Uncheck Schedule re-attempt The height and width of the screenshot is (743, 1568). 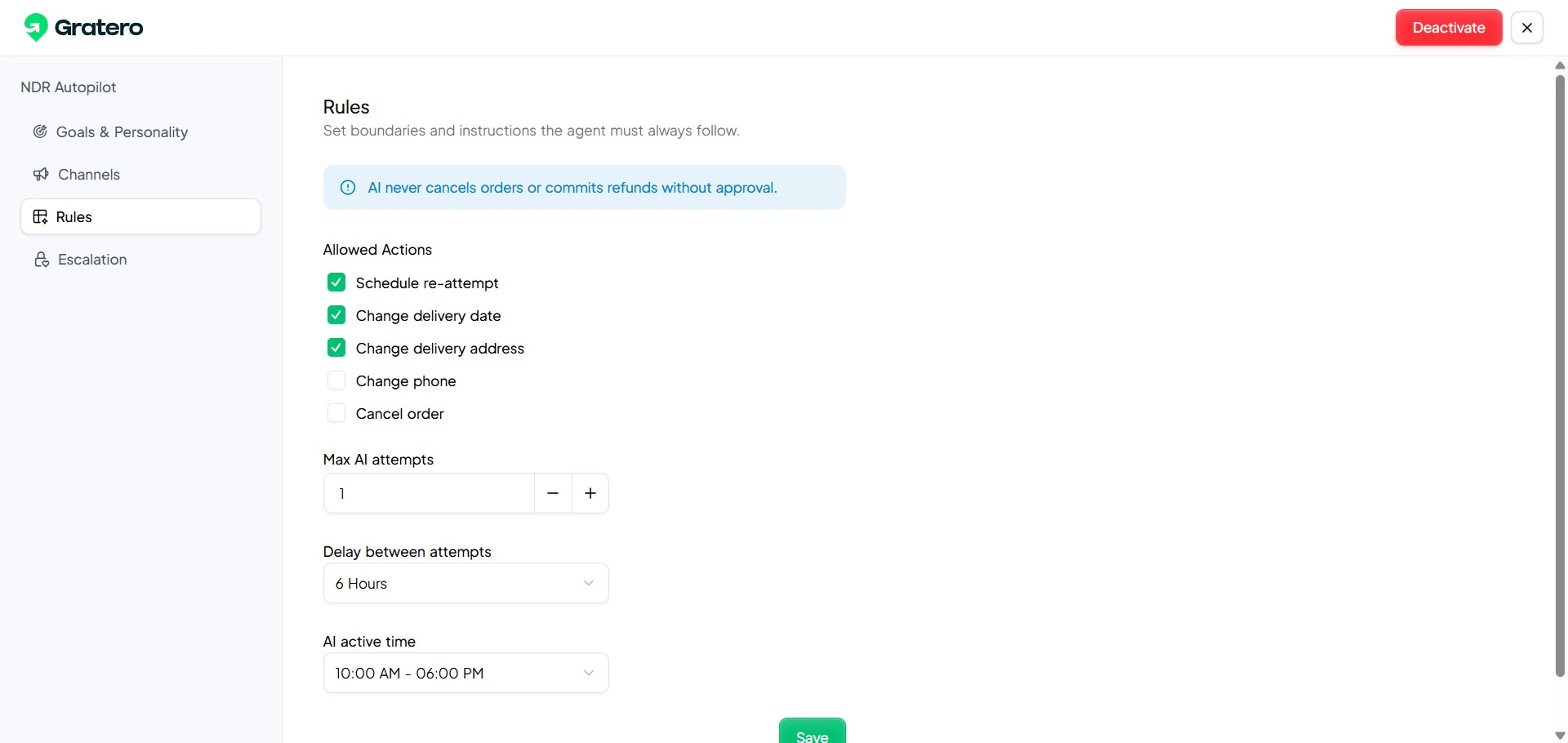click(336, 282)
